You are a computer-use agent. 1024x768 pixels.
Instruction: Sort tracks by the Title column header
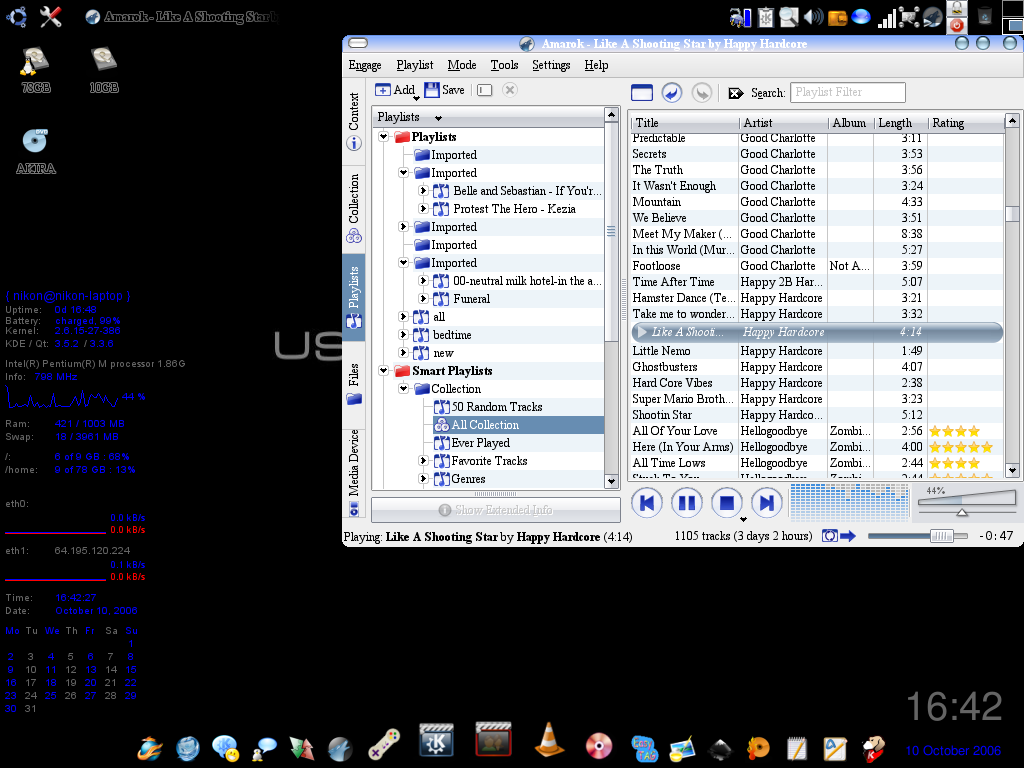(685, 123)
